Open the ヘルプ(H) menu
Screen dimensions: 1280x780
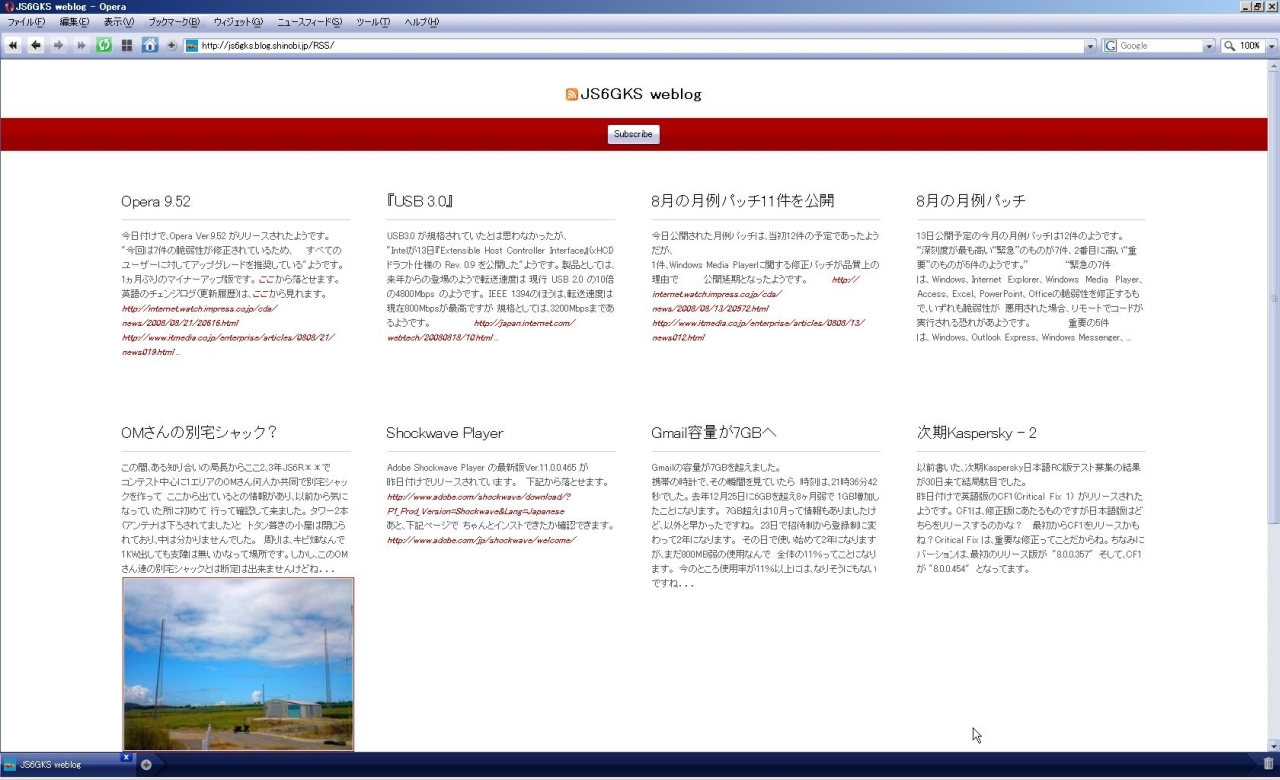point(422,22)
